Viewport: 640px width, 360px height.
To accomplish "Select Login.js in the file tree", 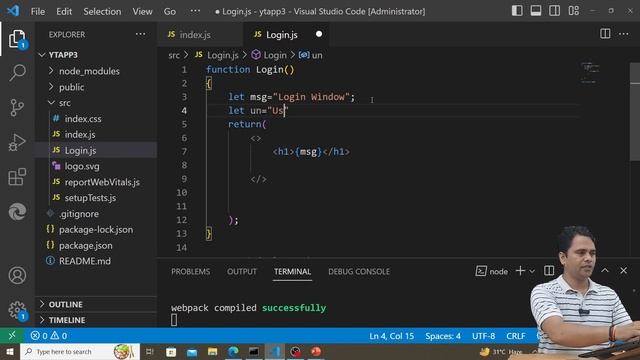I will click(80, 150).
